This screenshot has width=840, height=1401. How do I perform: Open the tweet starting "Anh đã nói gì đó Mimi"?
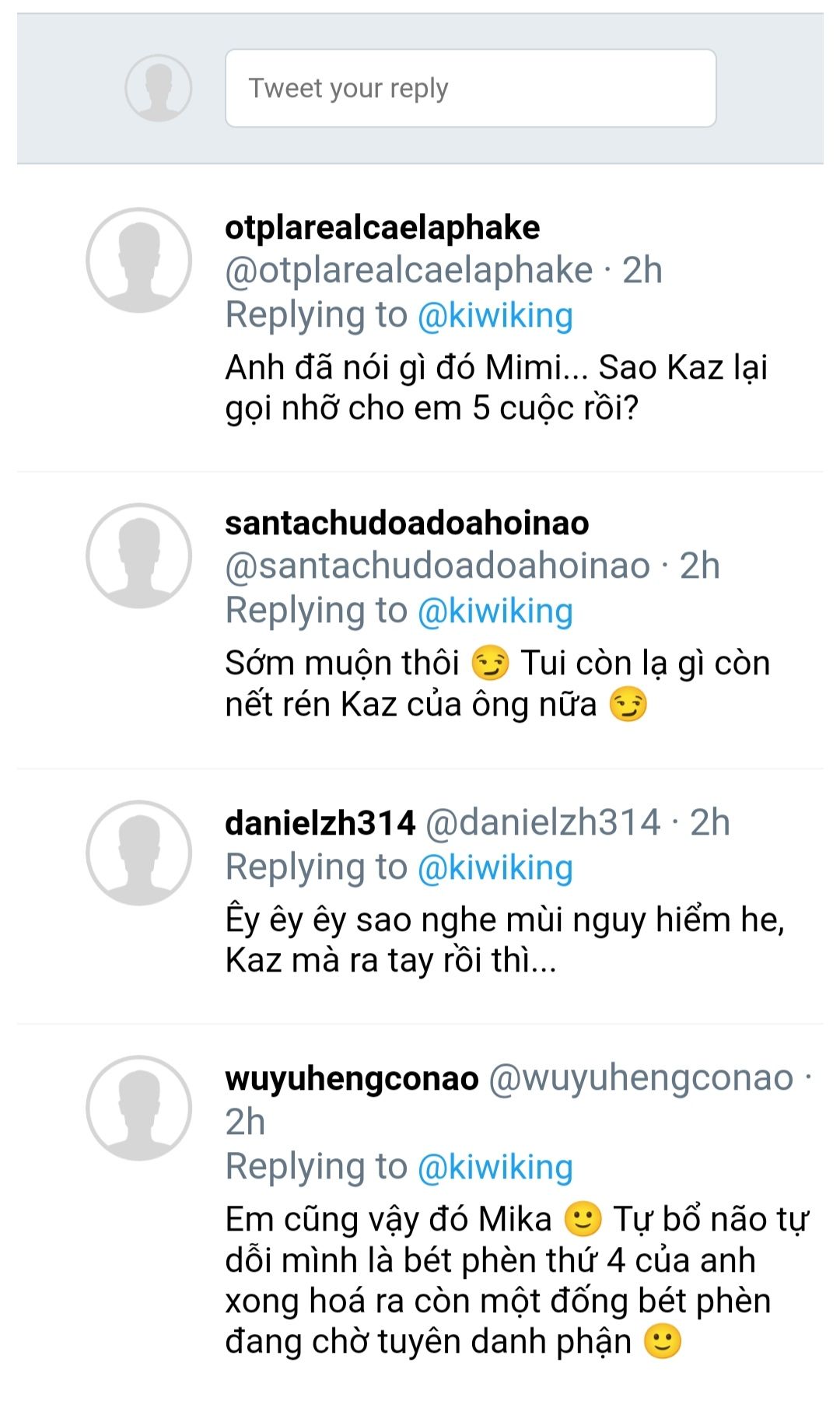[x=496, y=387]
